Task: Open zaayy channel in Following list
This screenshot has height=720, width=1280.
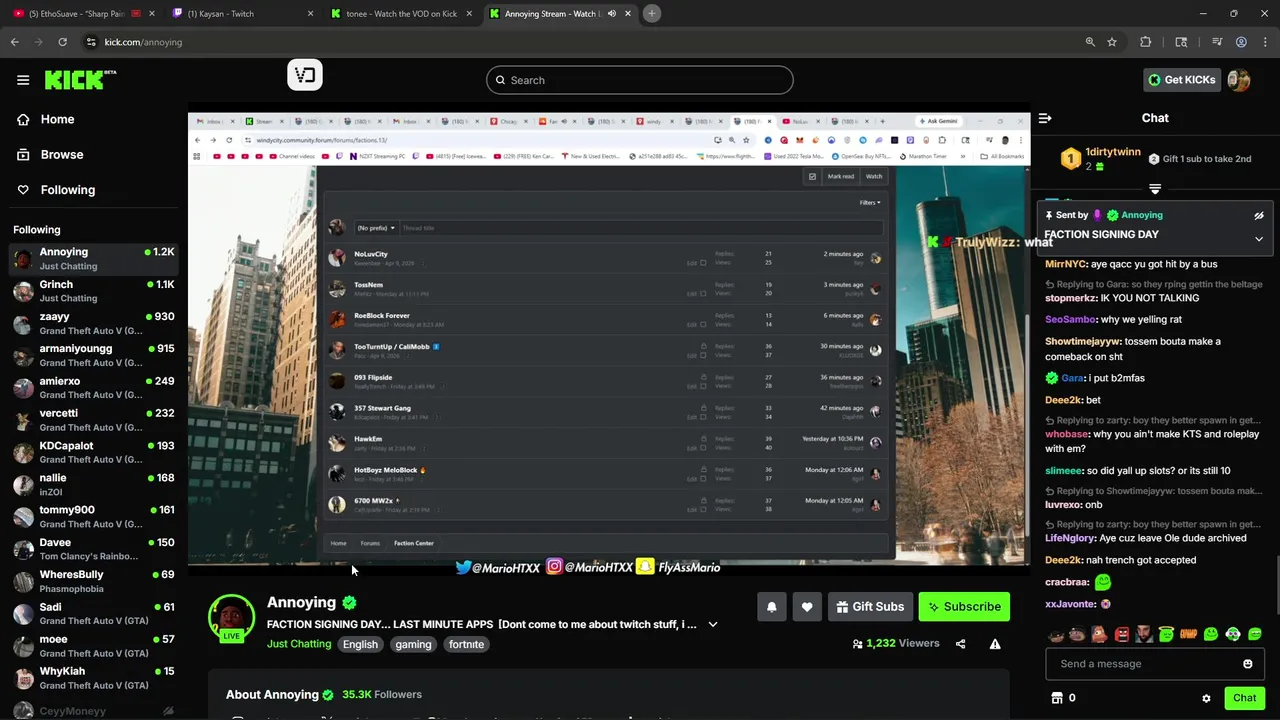Action: tap(94, 323)
